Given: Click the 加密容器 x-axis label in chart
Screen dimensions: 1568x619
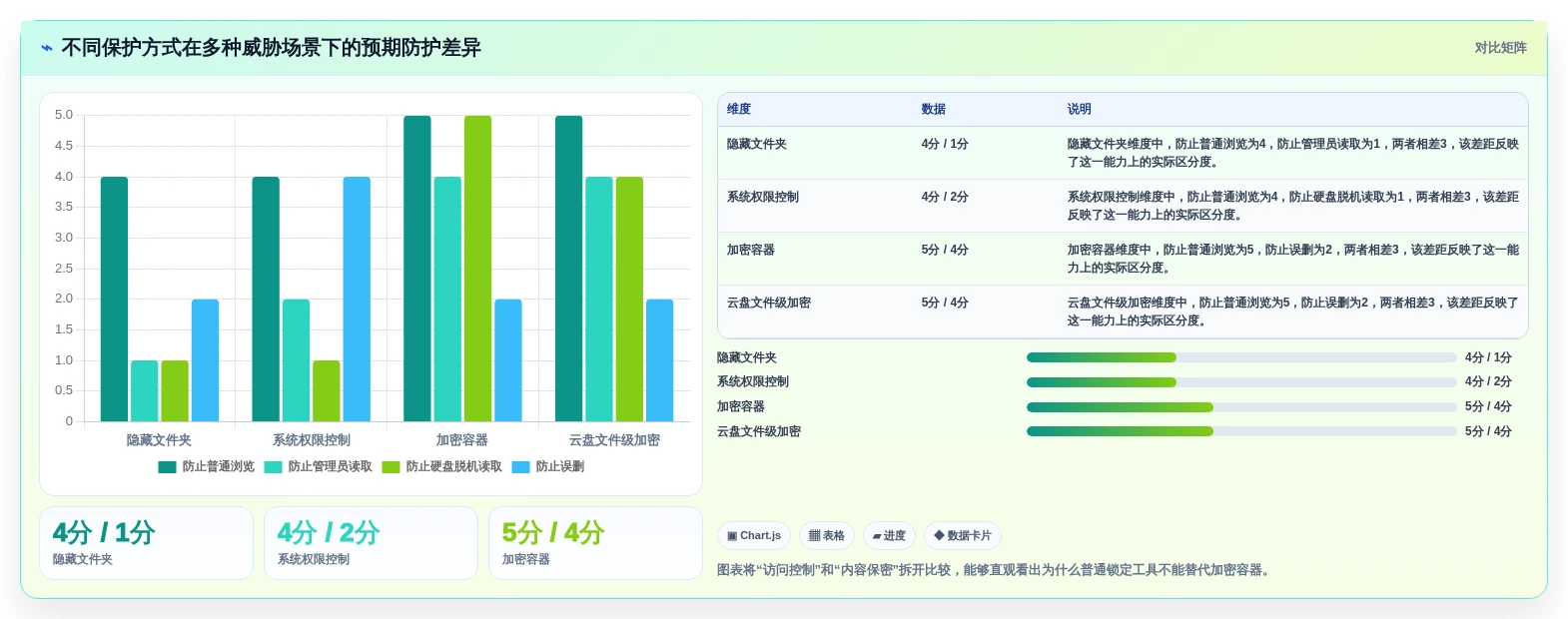Looking at the screenshot, I should coord(462,440).
